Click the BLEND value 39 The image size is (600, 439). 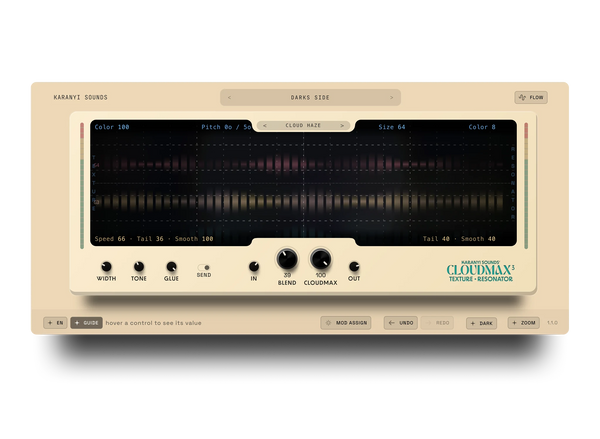coord(287,275)
